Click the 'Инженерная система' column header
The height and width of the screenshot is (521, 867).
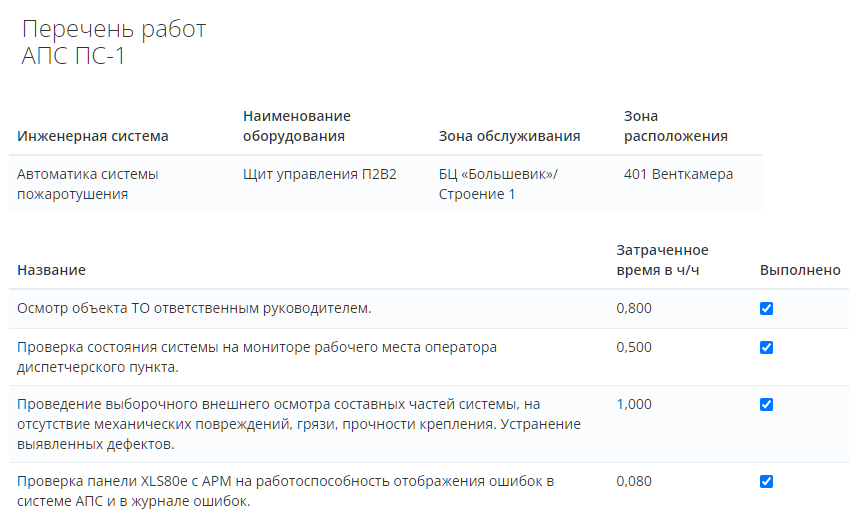tap(93, 136)
